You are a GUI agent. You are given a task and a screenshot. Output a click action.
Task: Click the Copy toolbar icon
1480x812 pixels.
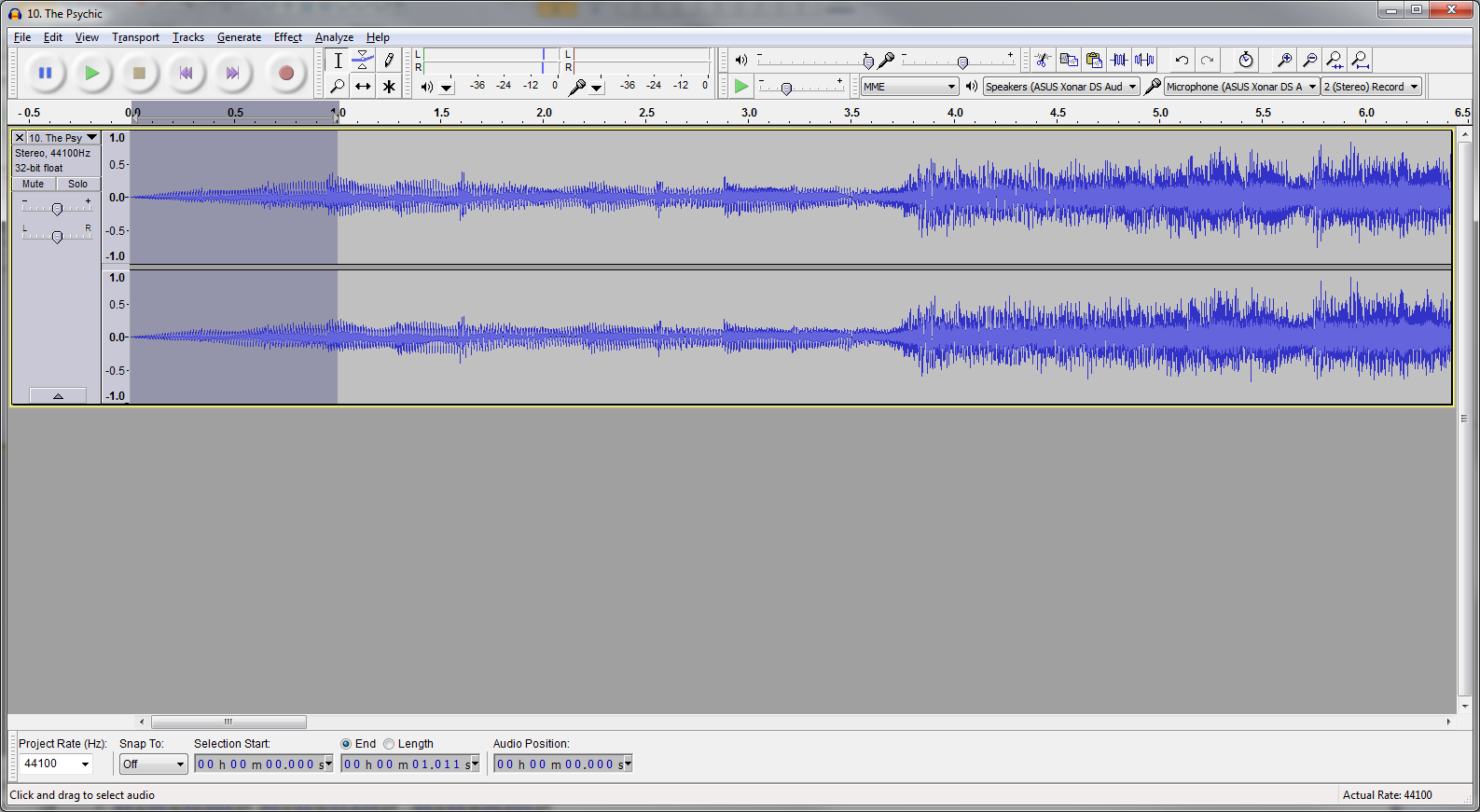[1069, 60]
